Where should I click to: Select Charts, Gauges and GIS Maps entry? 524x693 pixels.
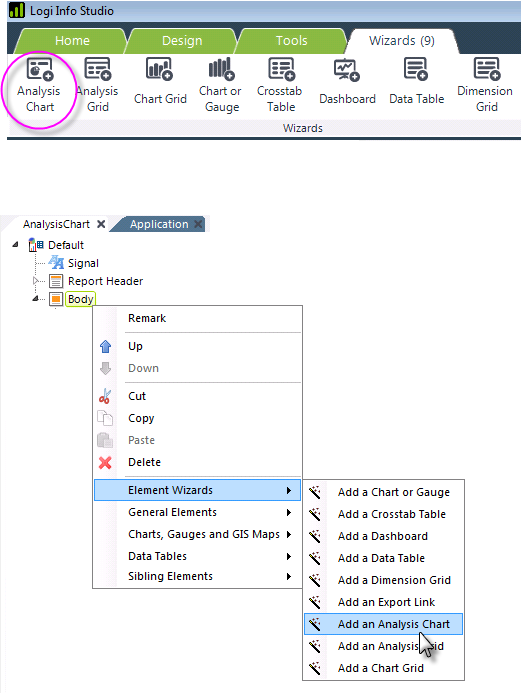click(x=197, y=534)
